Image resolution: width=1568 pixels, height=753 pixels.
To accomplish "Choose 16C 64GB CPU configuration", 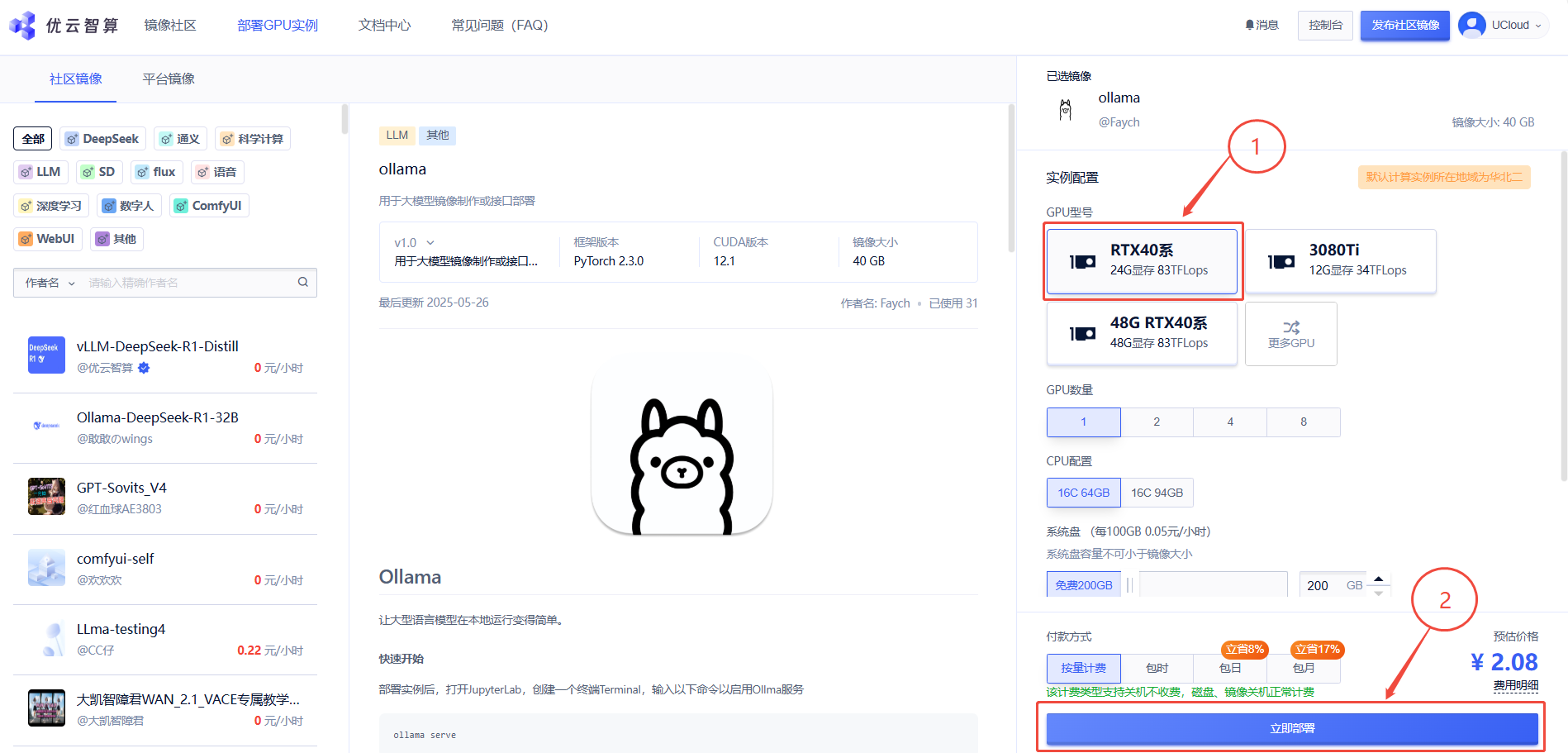I will (x=1084, y=493).
